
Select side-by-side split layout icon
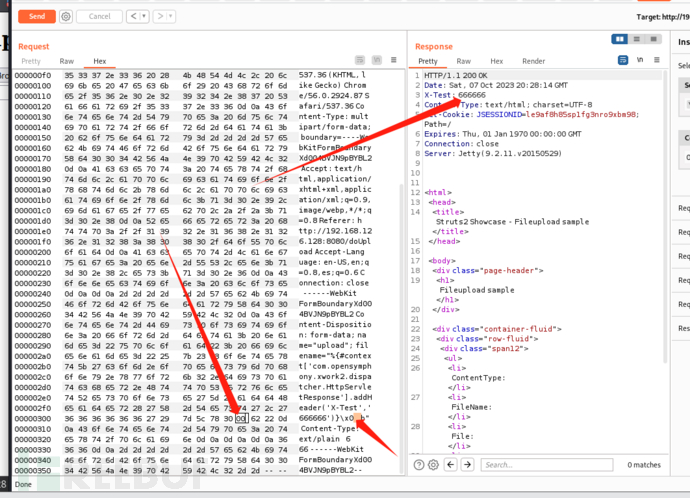pos(621,39)
